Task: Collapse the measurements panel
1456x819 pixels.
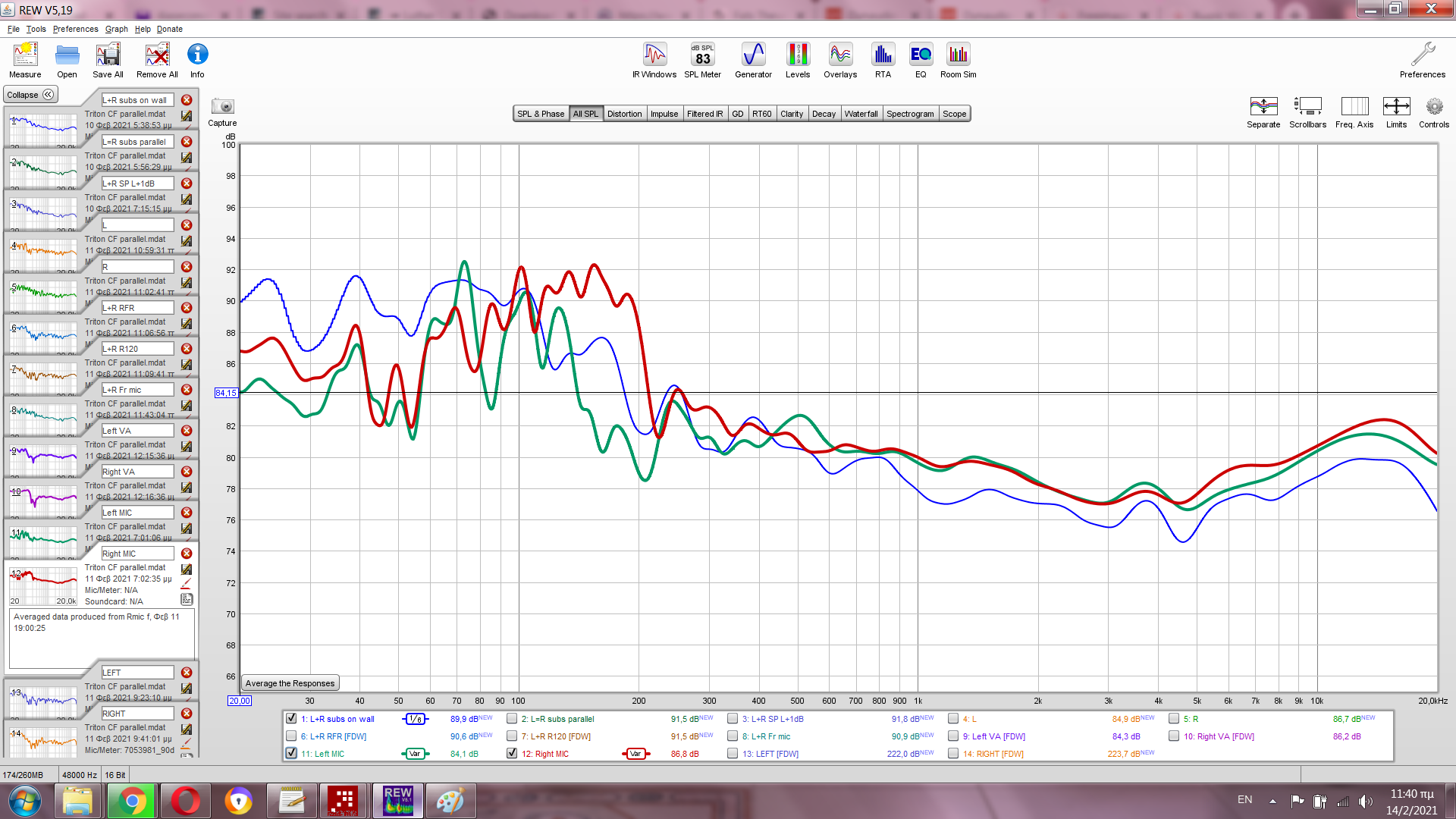Action: 30,95
